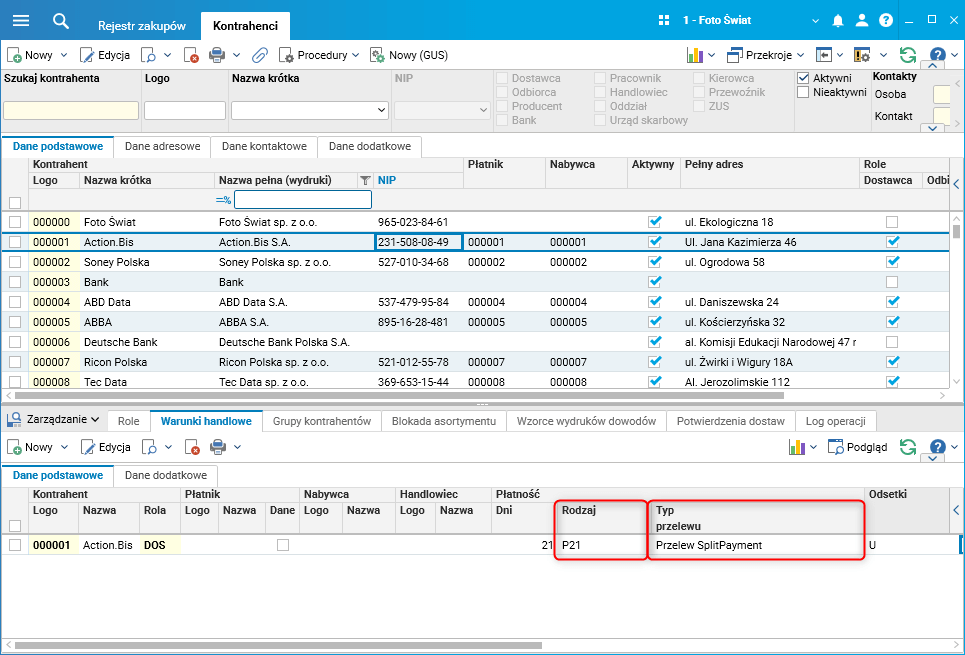
Task: Tick the row checkbox for Soney Polska
Action: coord(15,262)
